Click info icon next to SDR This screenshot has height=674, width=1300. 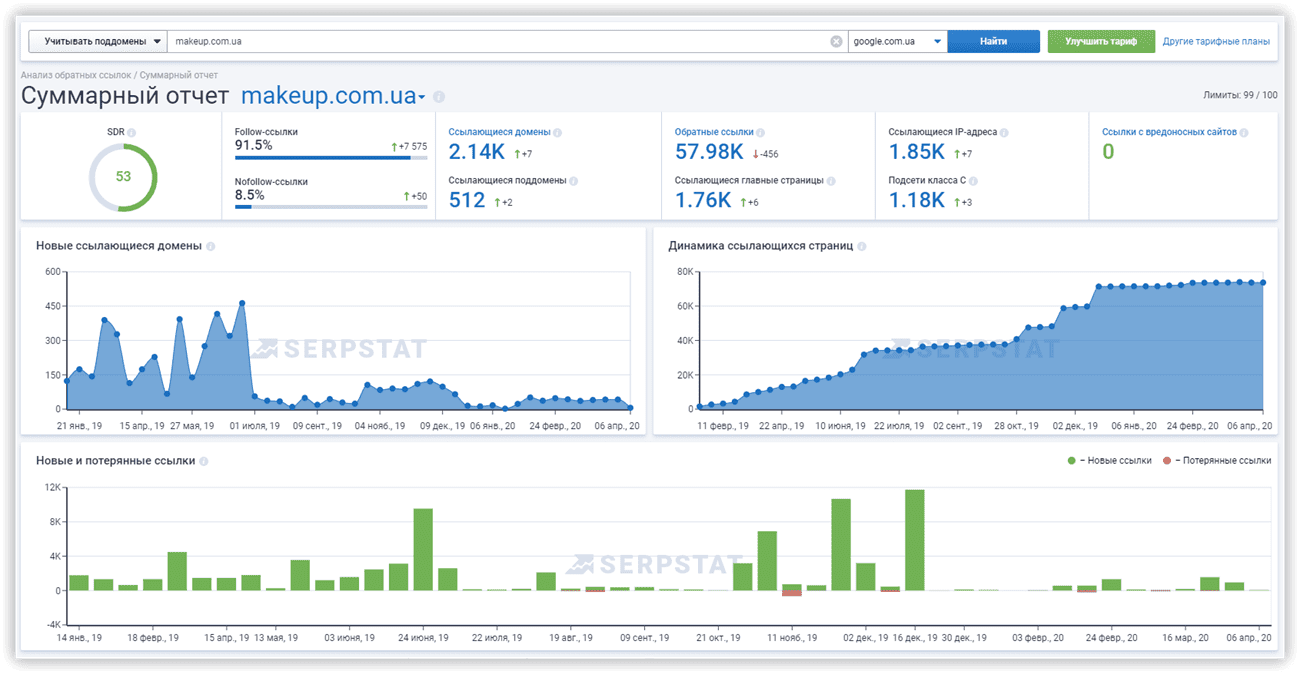point(132,132)
